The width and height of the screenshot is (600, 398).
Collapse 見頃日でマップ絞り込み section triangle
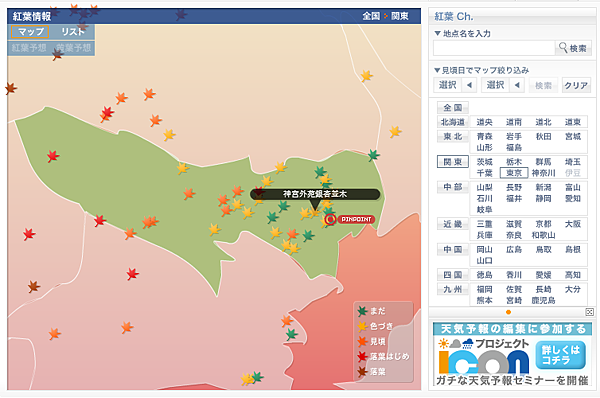[x=437, y=70]
